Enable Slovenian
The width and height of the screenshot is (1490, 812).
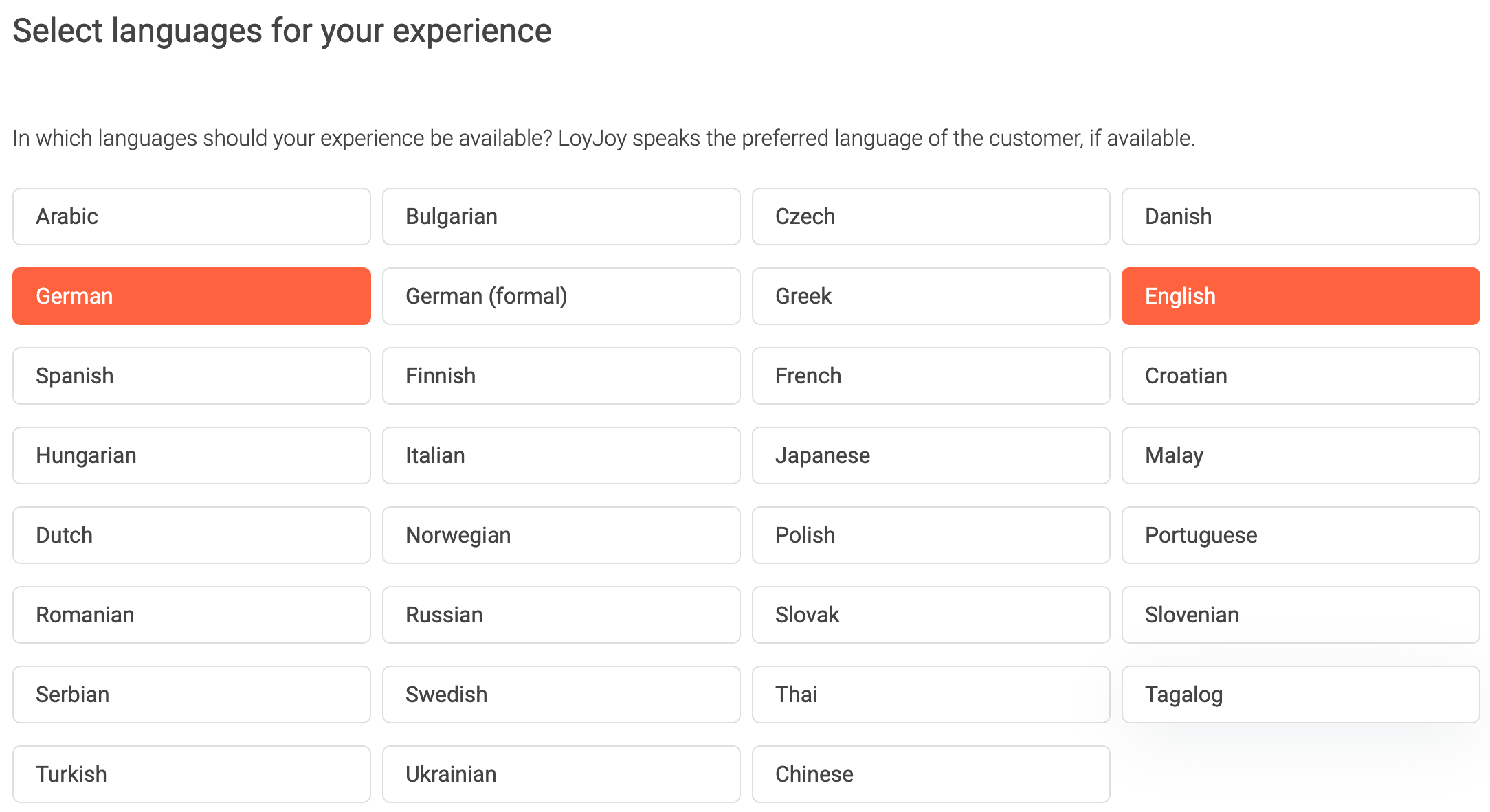[1300, 615]
